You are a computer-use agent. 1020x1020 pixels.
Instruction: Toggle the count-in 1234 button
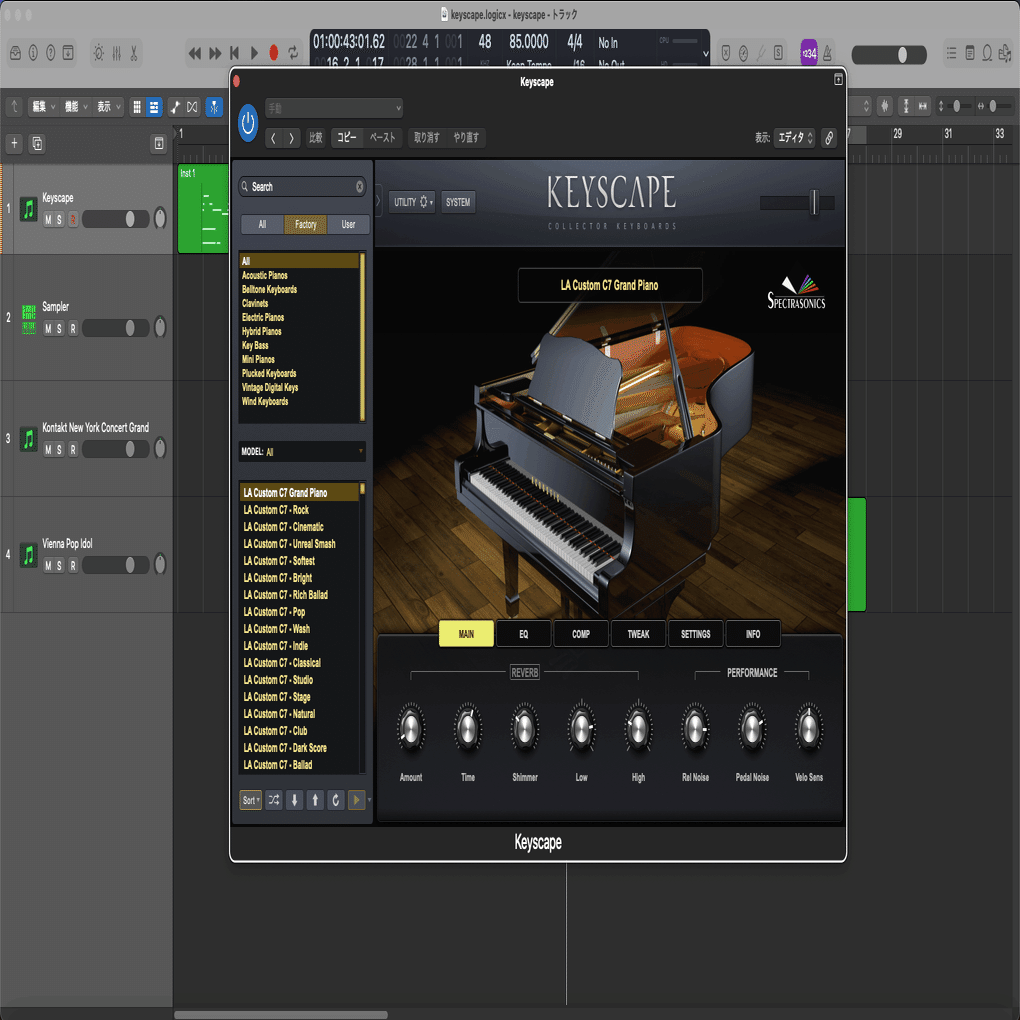click(x=809, y=53)
